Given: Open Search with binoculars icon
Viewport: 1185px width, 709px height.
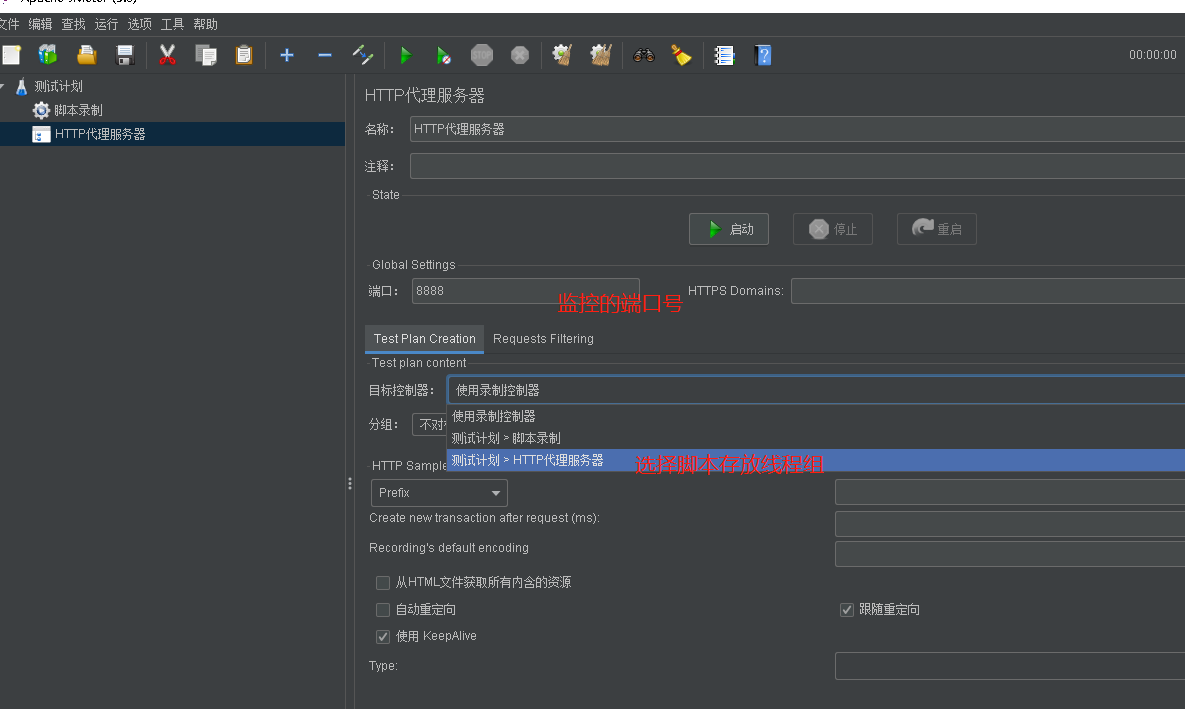Looking at the screenshot, I should coord(643,55).
